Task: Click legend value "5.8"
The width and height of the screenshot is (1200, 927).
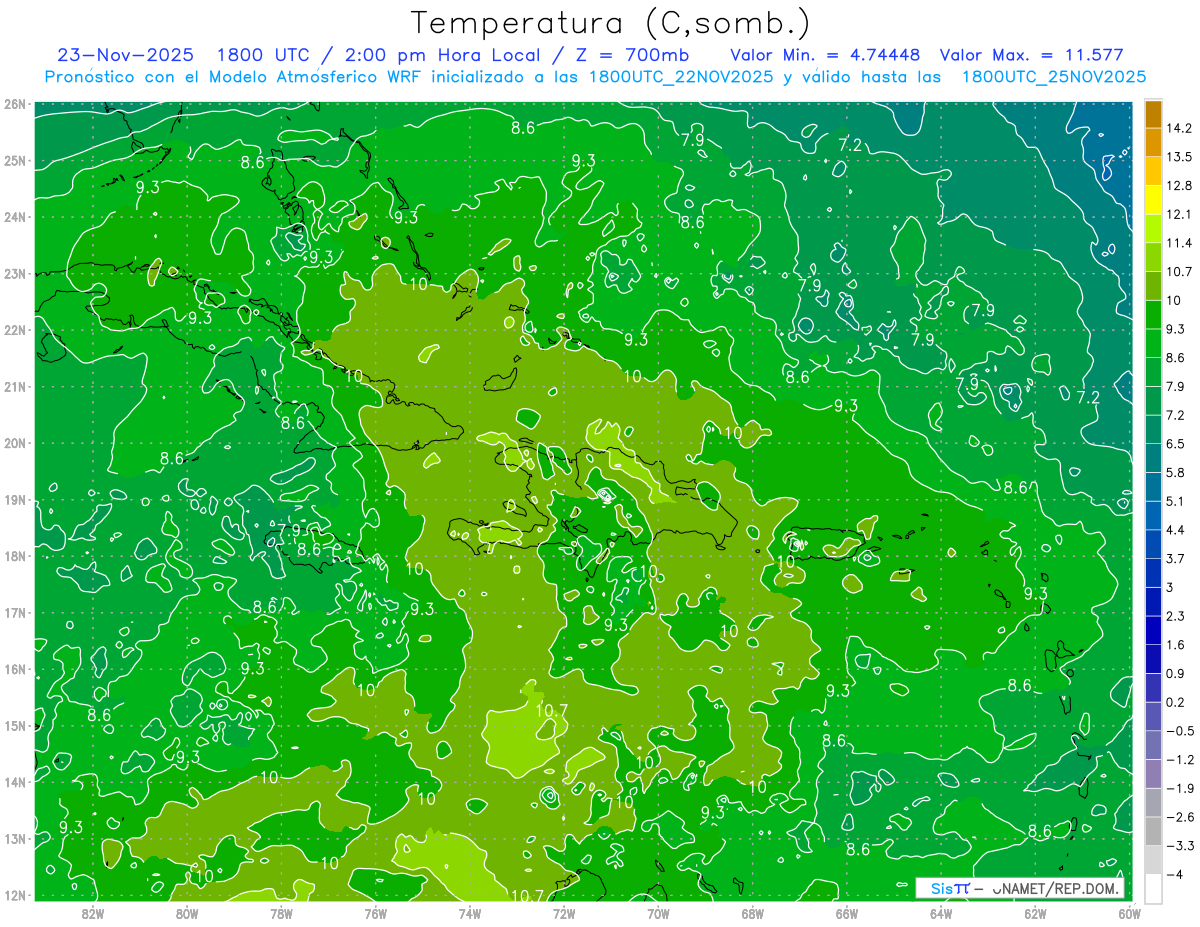Action: (1175, 472)
